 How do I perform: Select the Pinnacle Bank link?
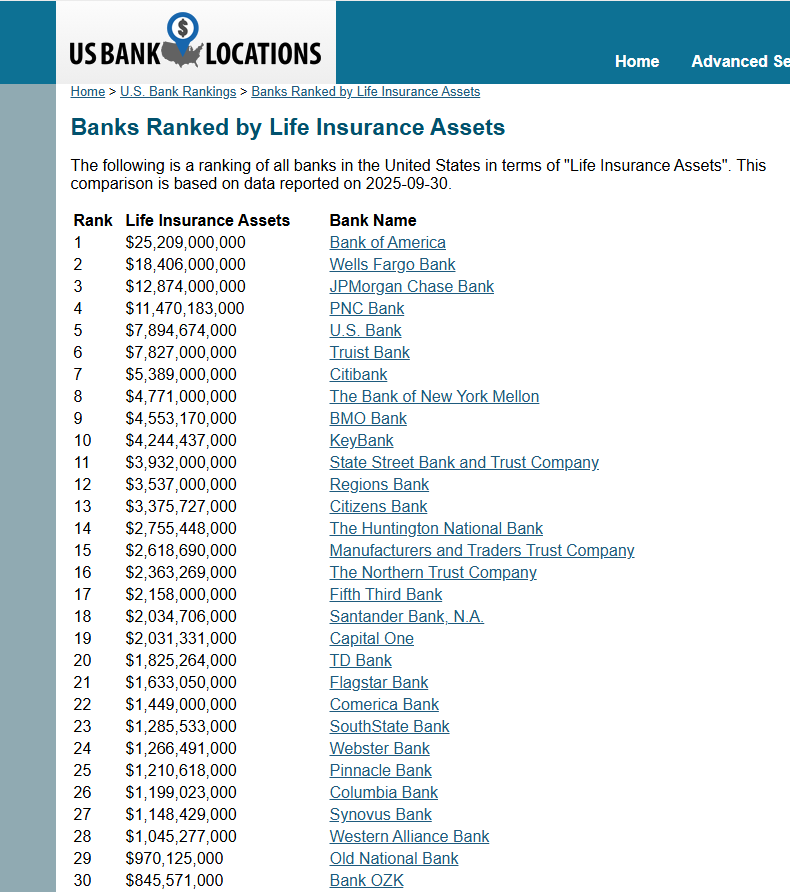coord(380,770)
